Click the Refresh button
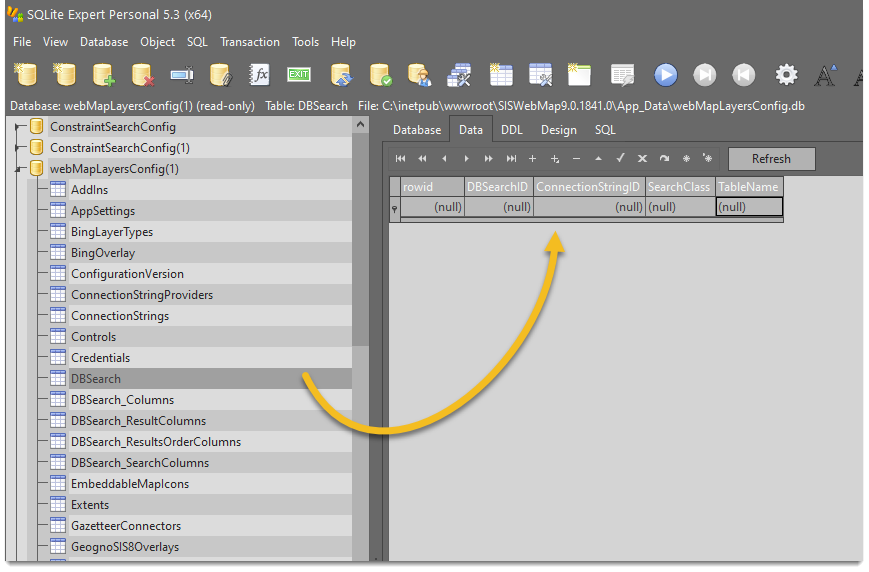The image size is (869, 572). 771,159
